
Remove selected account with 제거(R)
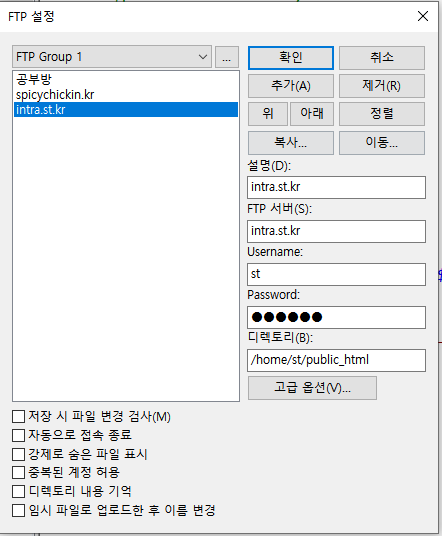pos(381,86)
